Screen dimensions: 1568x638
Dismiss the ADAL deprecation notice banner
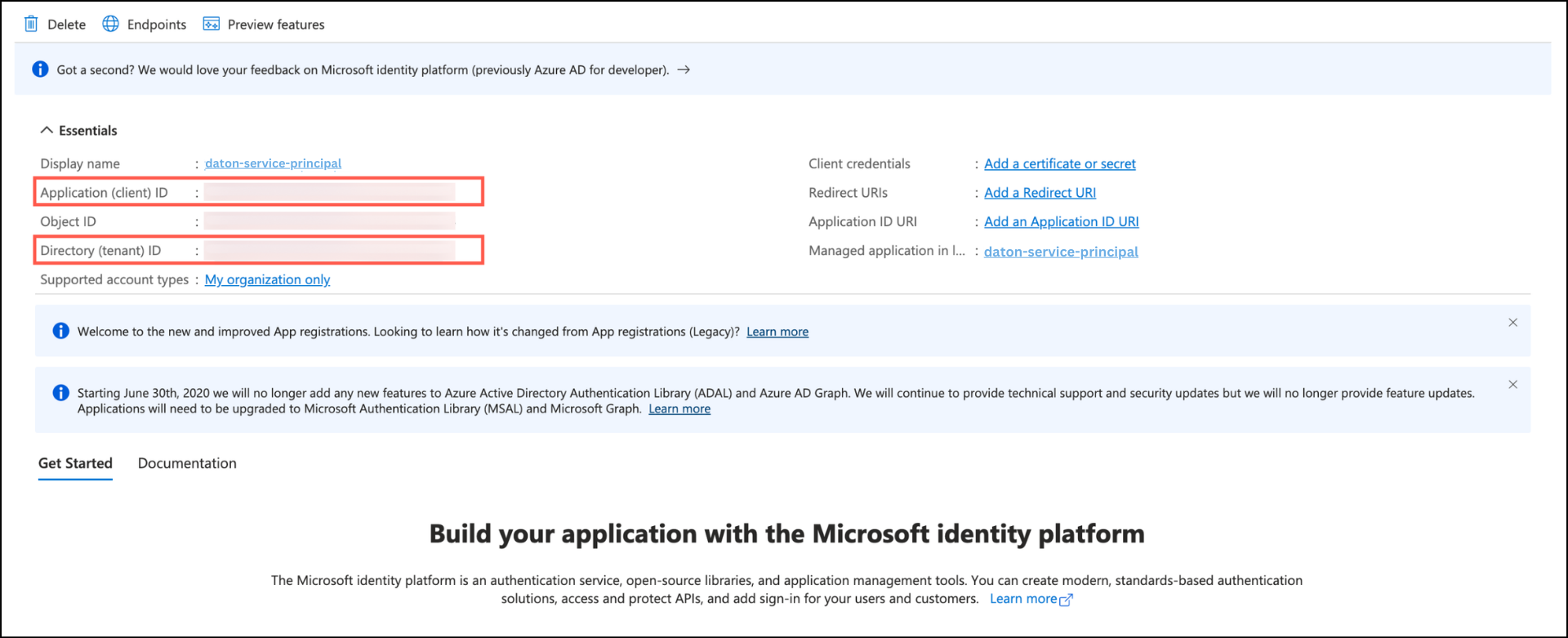point(1512,385)
